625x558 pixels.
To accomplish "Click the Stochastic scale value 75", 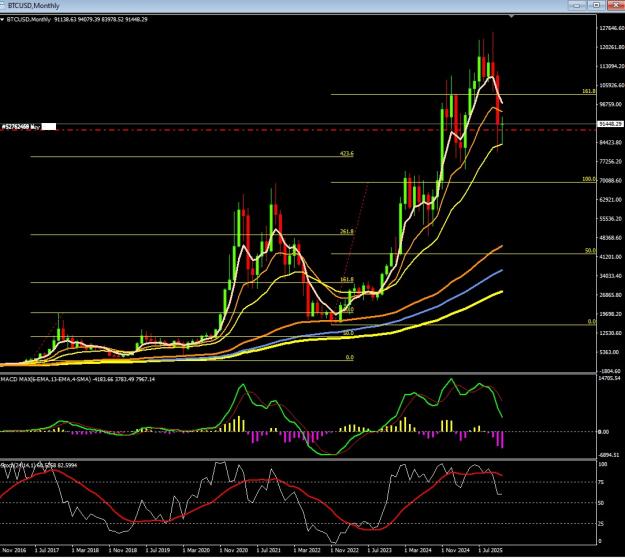I will coord(601,482).
